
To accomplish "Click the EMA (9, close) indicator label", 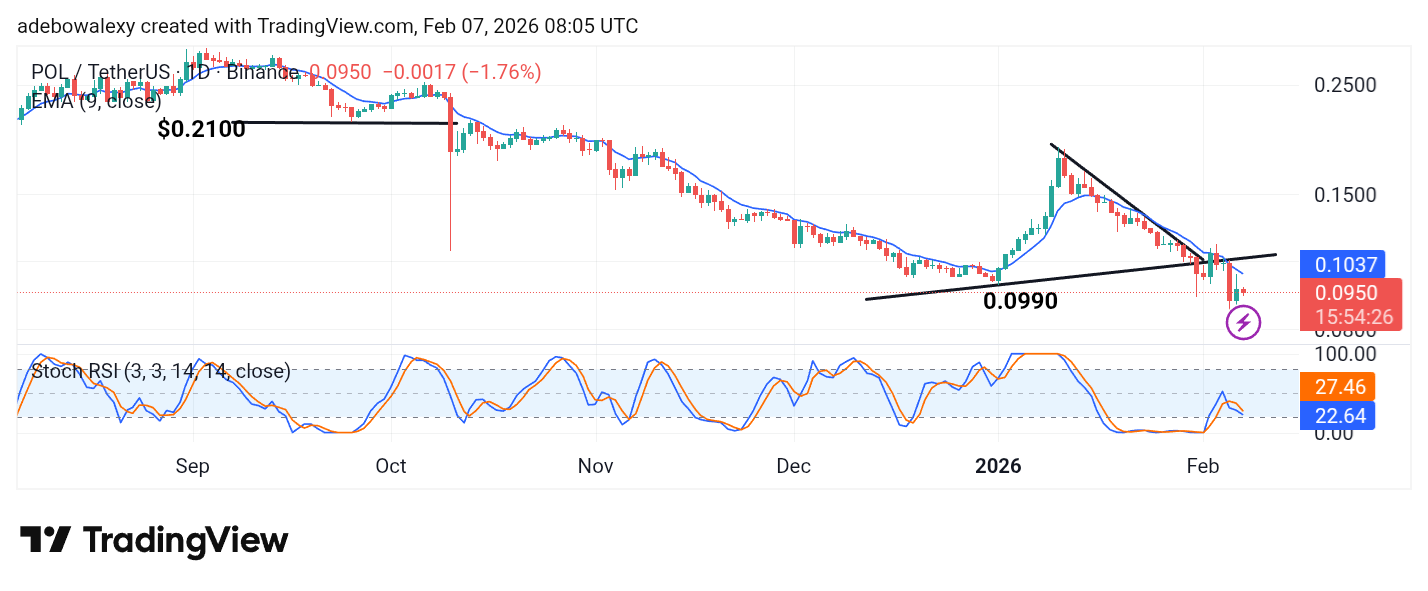I will click(96, 101).
